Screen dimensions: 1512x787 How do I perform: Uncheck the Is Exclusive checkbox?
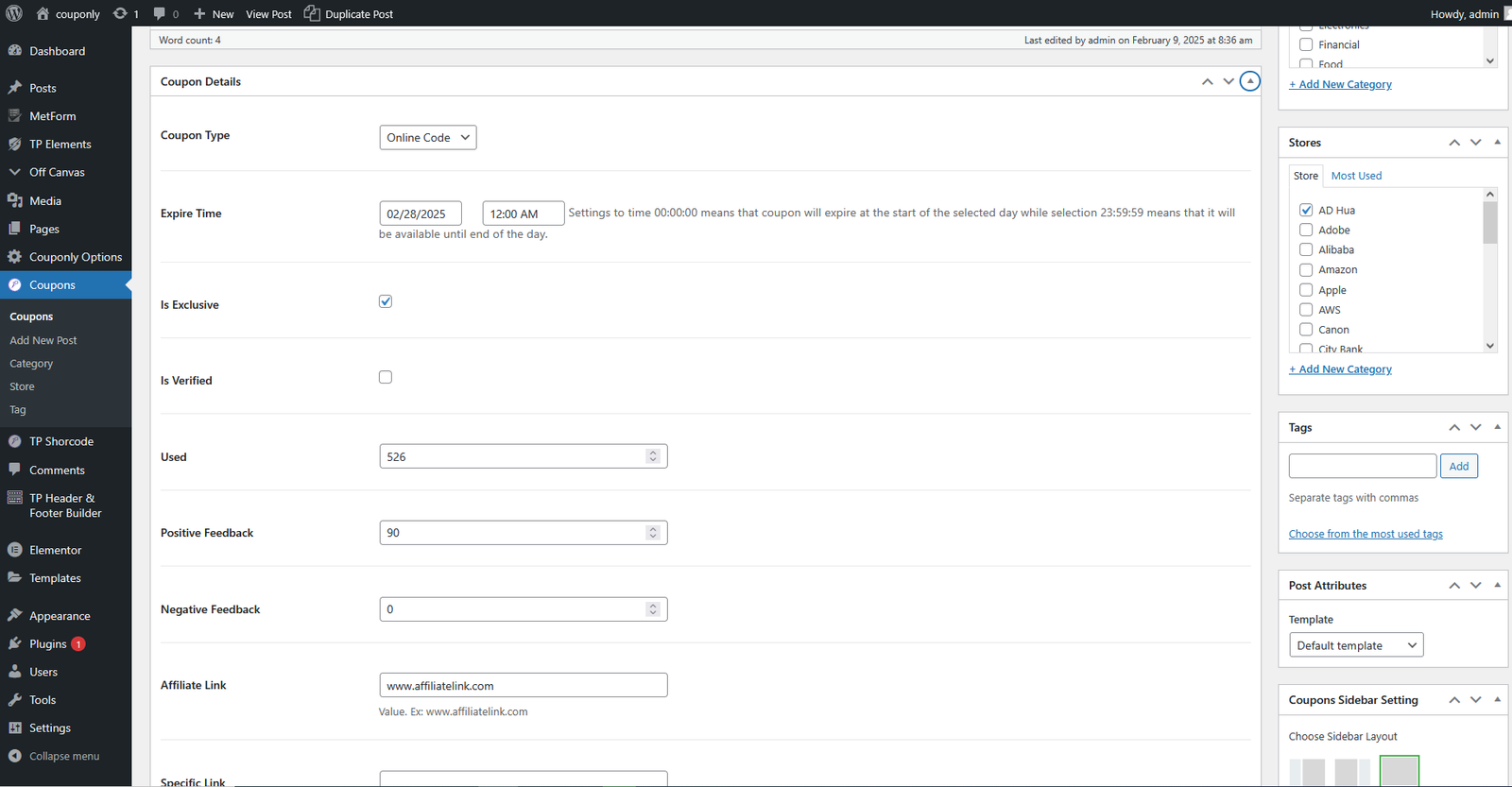[386, 301]
